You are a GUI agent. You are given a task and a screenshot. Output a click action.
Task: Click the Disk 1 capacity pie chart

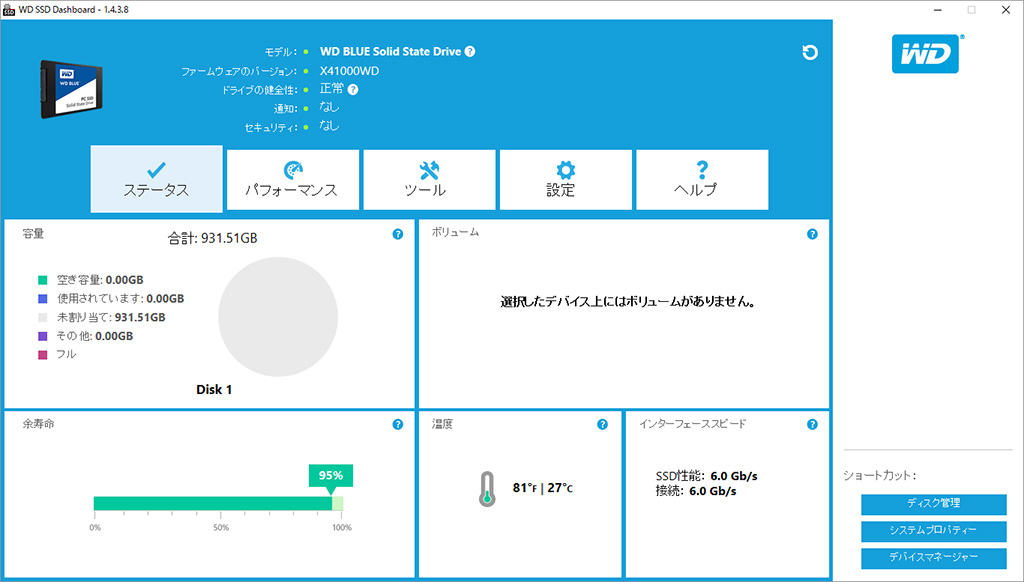click(278, 317)
